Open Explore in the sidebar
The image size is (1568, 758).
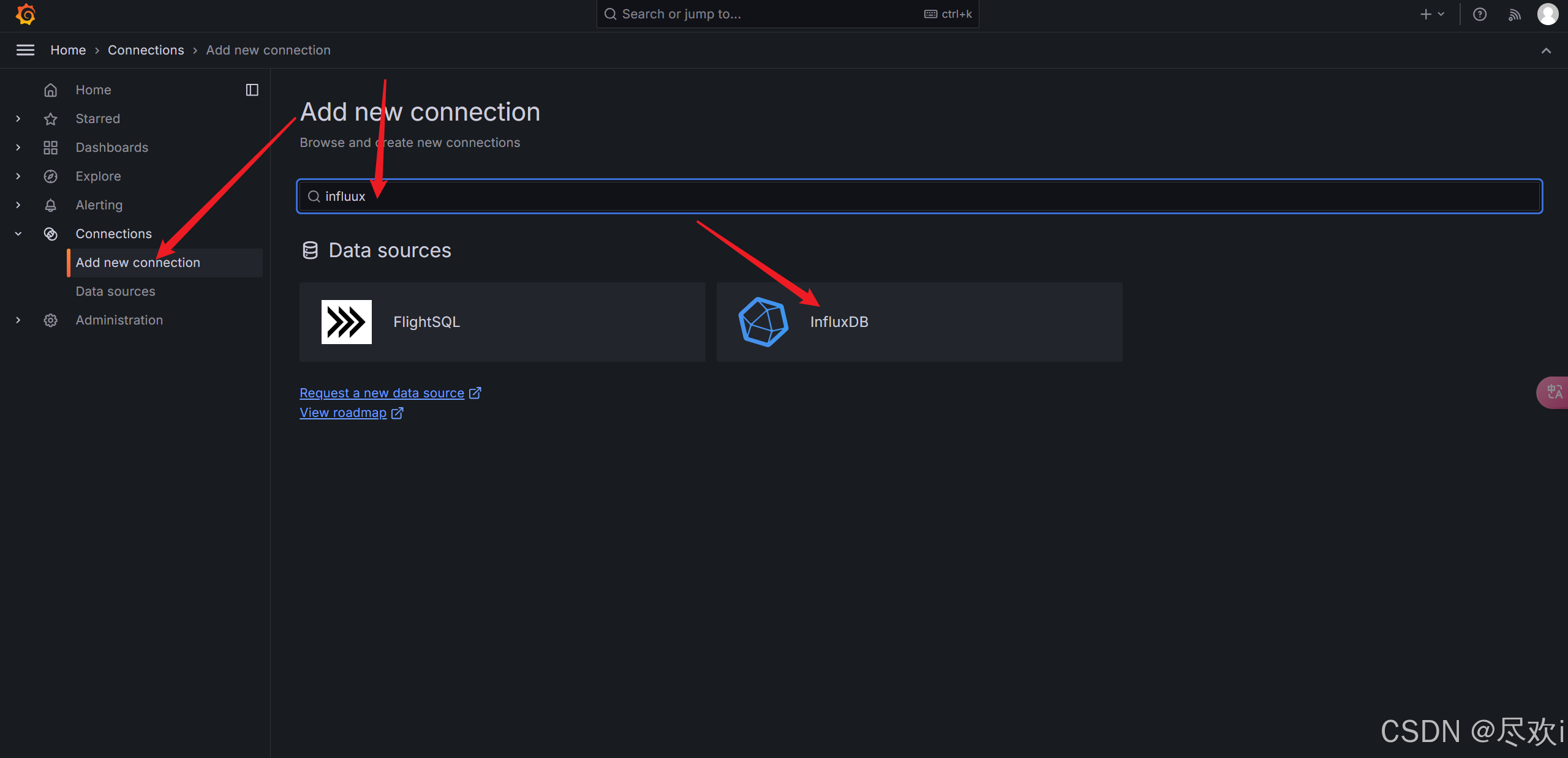tap(98, 176)
